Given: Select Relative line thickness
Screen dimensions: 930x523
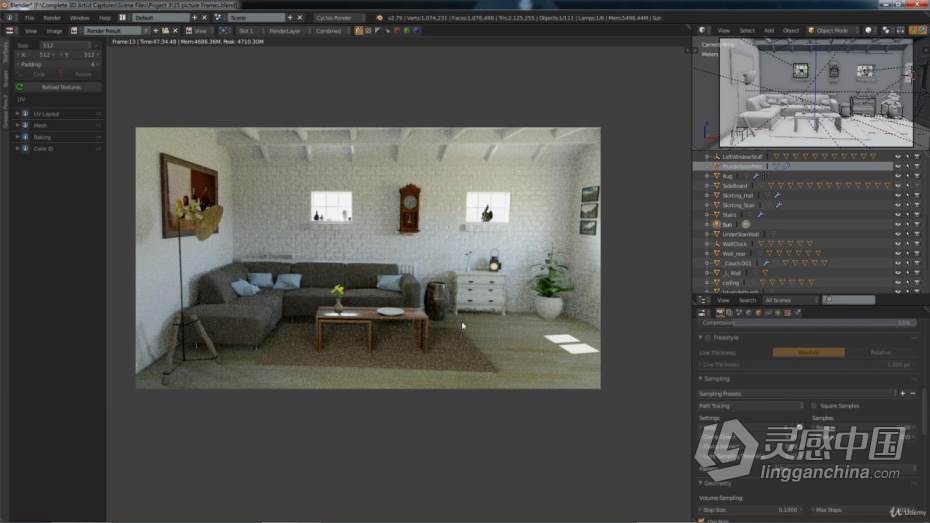Looking at the screenshot, I should tap(881, 353).
